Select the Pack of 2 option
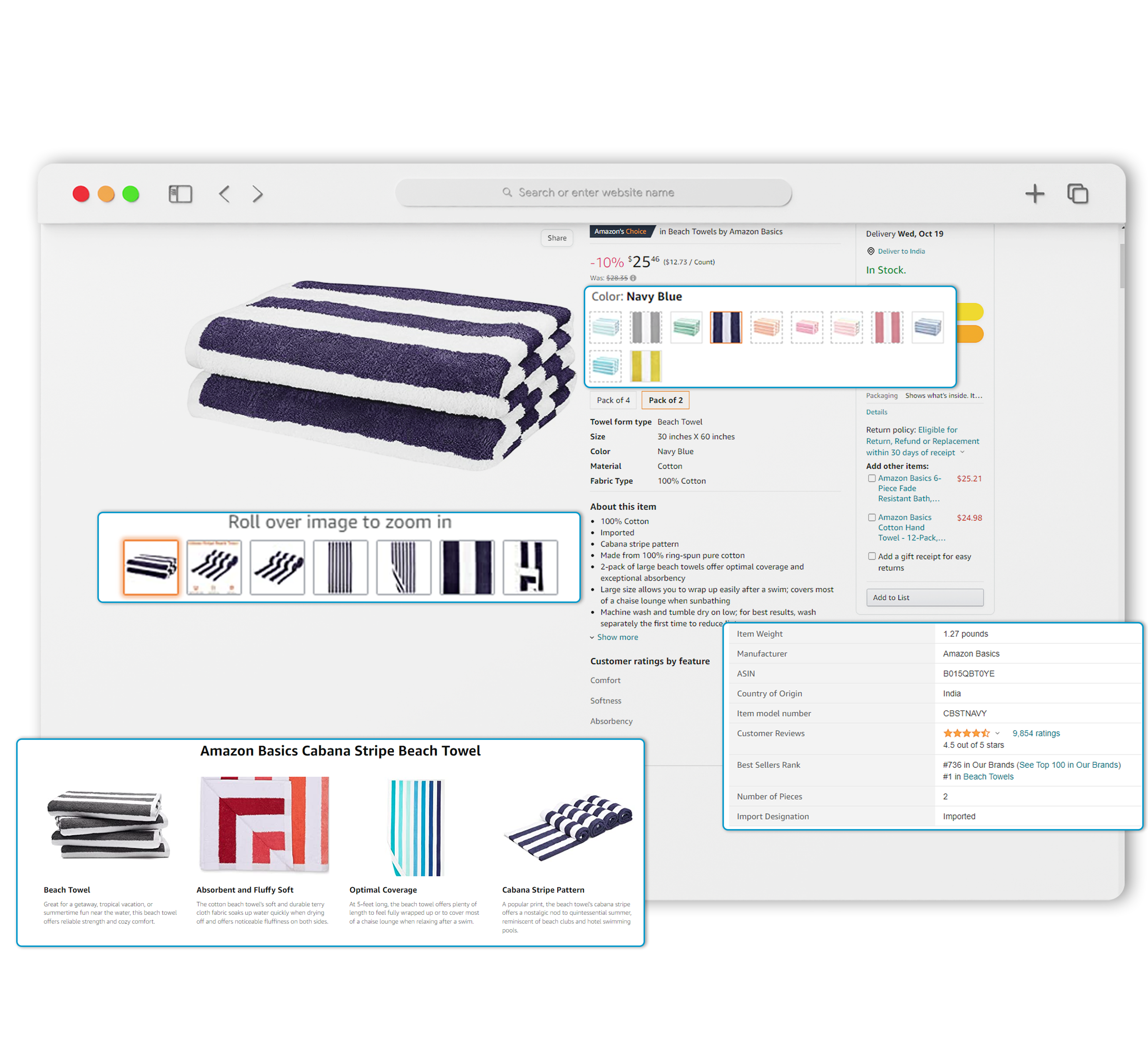Screen dimensions: 1148x1061 click(665, 400)
